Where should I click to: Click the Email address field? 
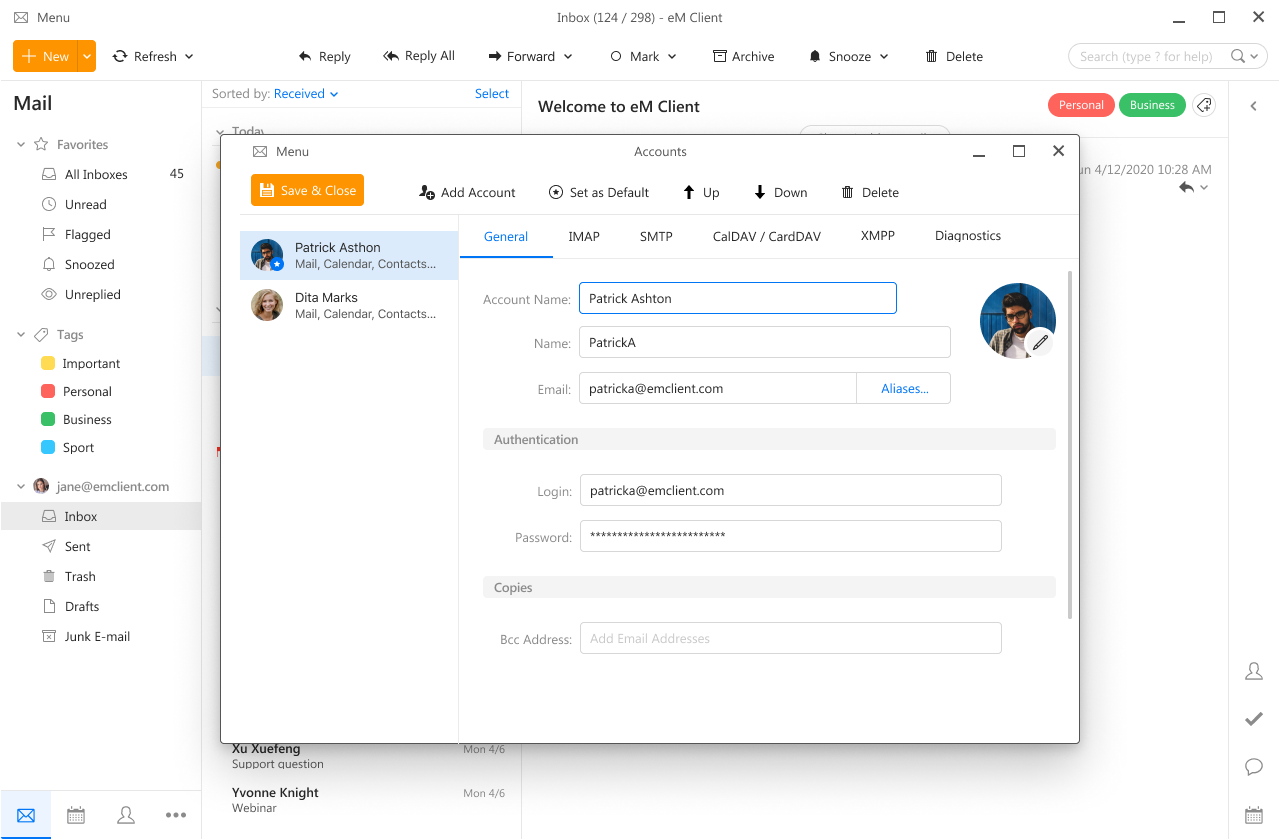(718, 388)
